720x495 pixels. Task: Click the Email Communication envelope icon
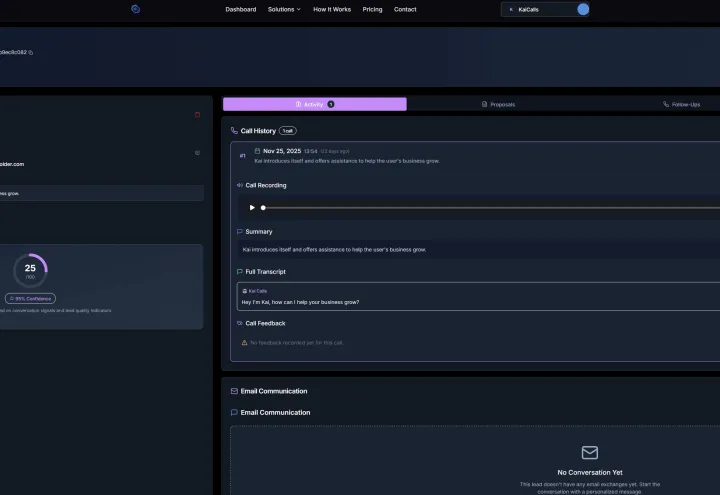pyautogui.click(x=234, y=391)
